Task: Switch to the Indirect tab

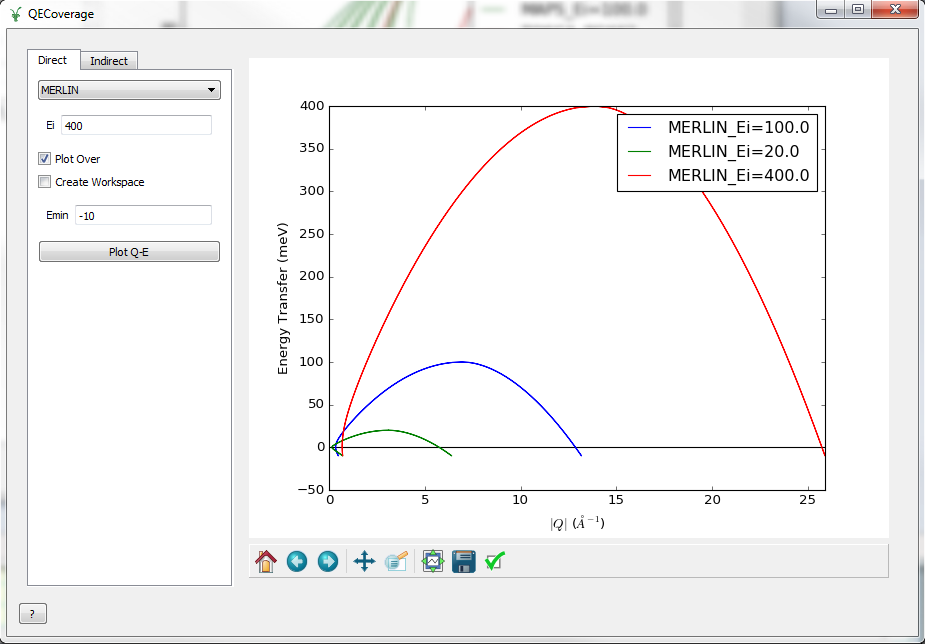Action: 109,61
